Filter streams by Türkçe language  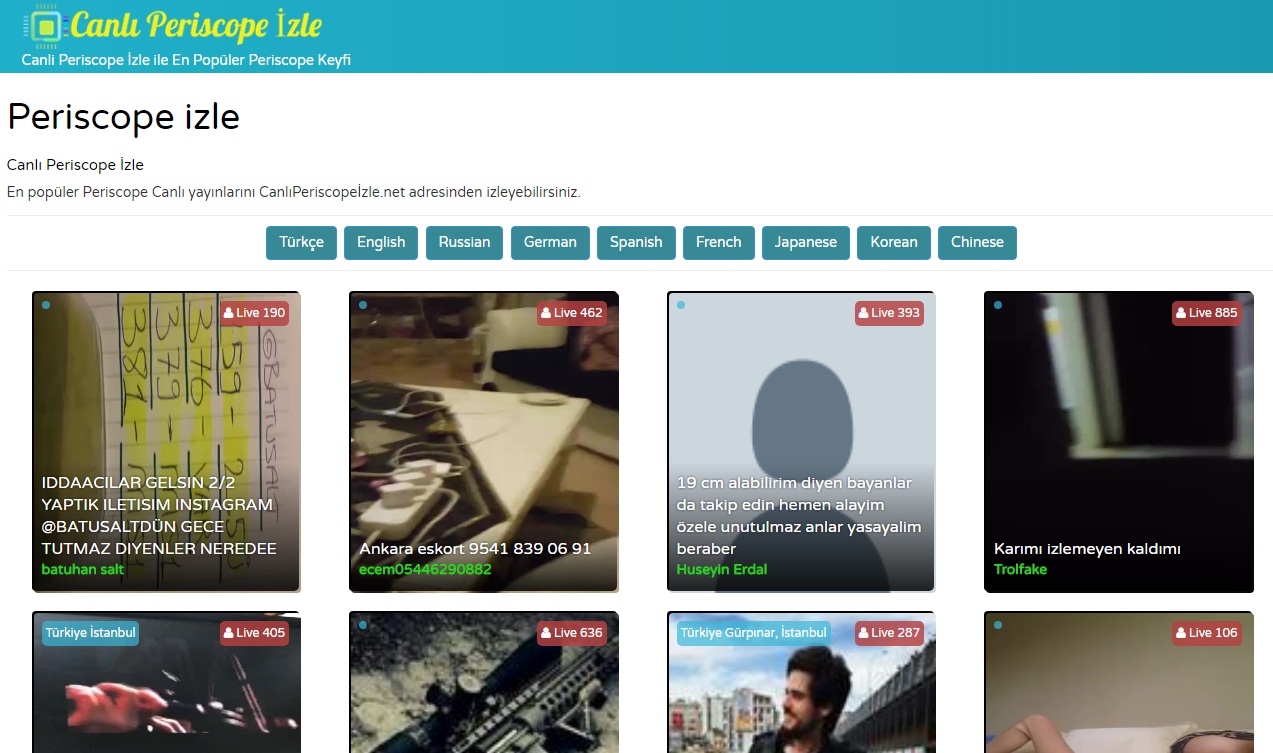click(301, 242)
